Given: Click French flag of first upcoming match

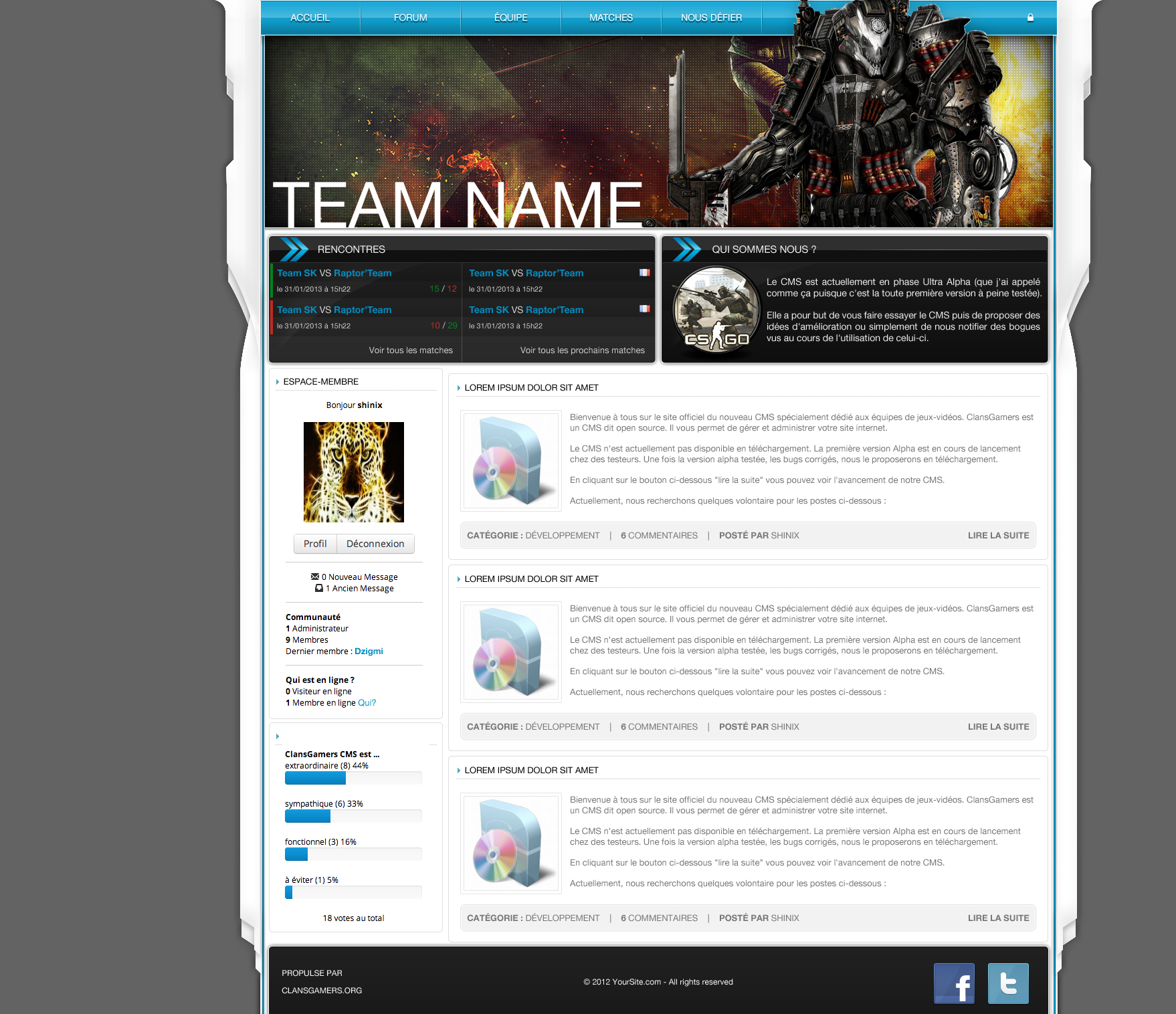Looking at the screenshot, I should tap(644, 272).
